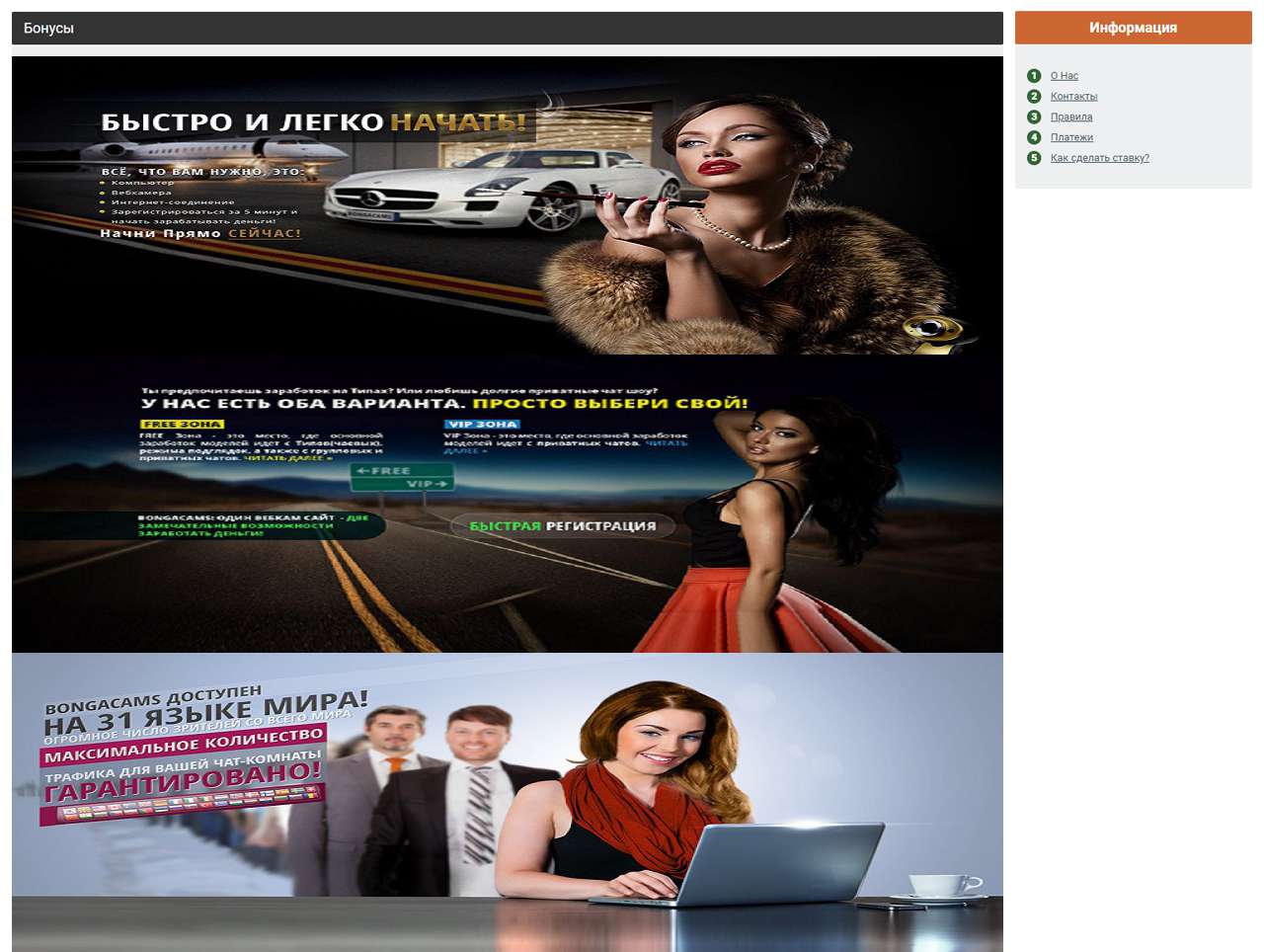Click the FREE ЗОНА yellow label
This screenshot has height=952, width=1264.
[182, 424]
